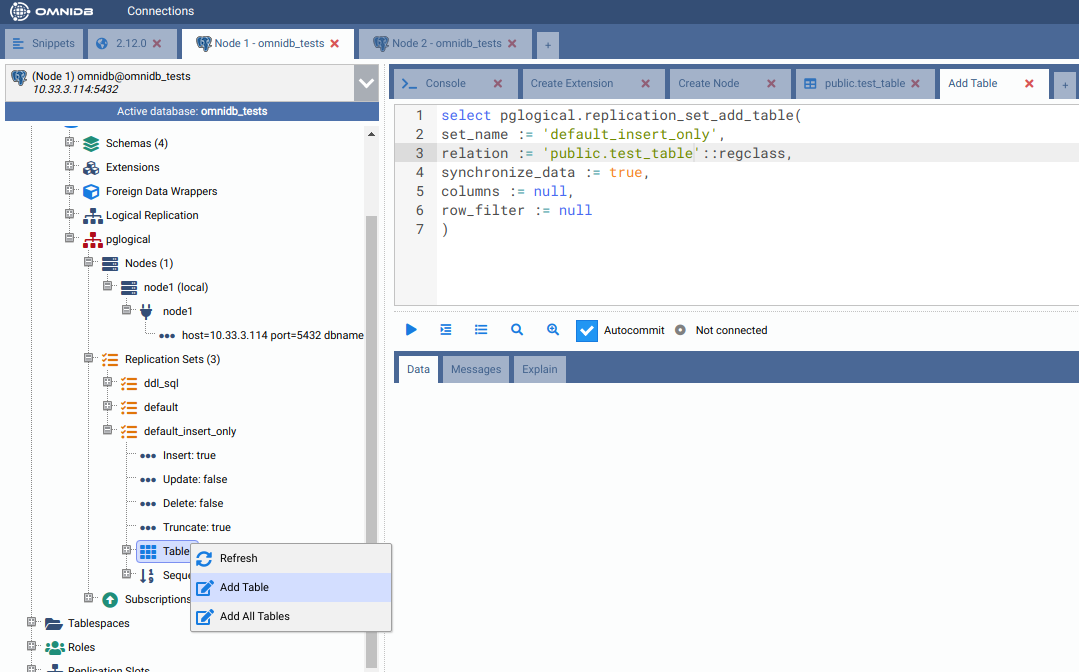Choose Add Table from context menu
The height and width of the screenshot is (672, 1079).
coord(291,587)
